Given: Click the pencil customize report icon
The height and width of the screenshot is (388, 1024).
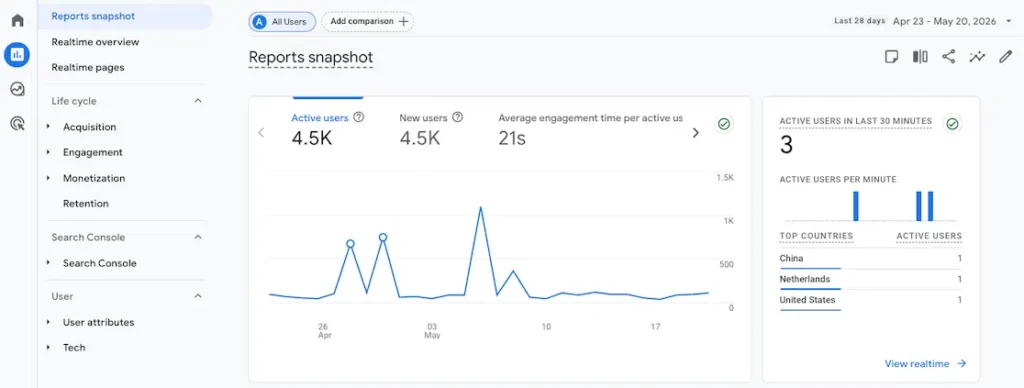Looking at the screenshot, I should pos(1006,57).
